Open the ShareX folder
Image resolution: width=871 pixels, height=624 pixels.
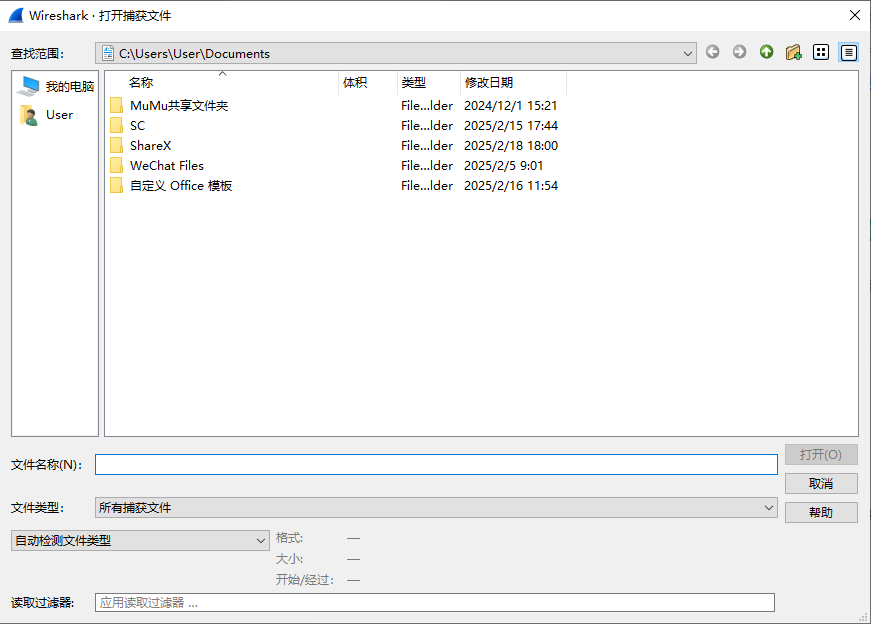(x=149, y=145)
